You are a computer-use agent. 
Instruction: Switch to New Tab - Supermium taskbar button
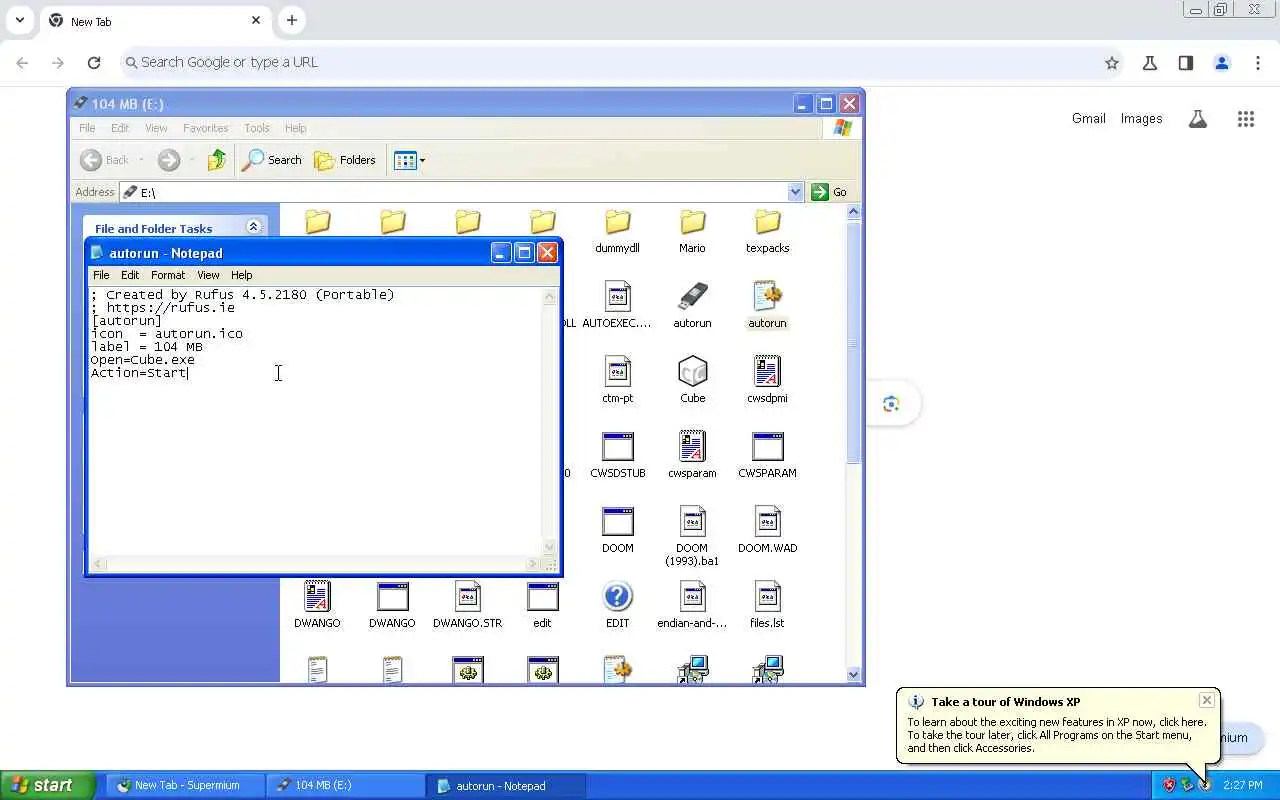(x=186, y=785)
